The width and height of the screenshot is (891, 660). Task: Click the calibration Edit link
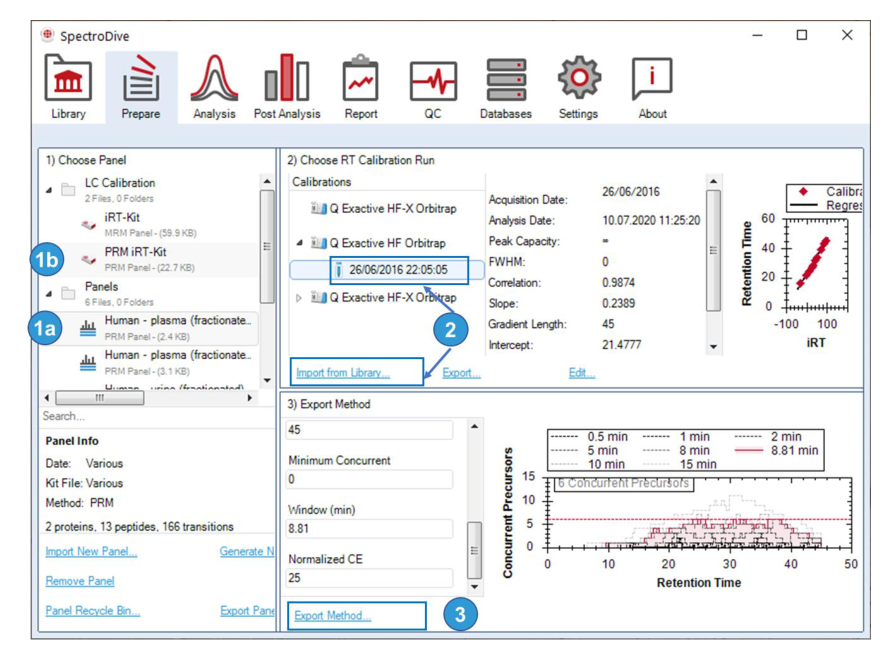click(x=582, y=372)
